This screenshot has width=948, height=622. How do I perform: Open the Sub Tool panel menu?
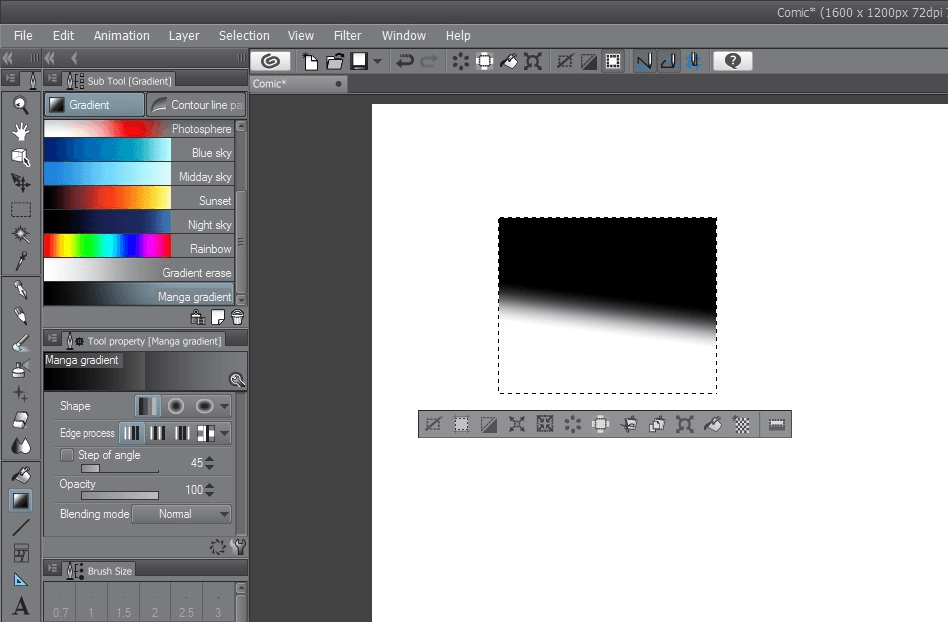[x=53, y=79]
